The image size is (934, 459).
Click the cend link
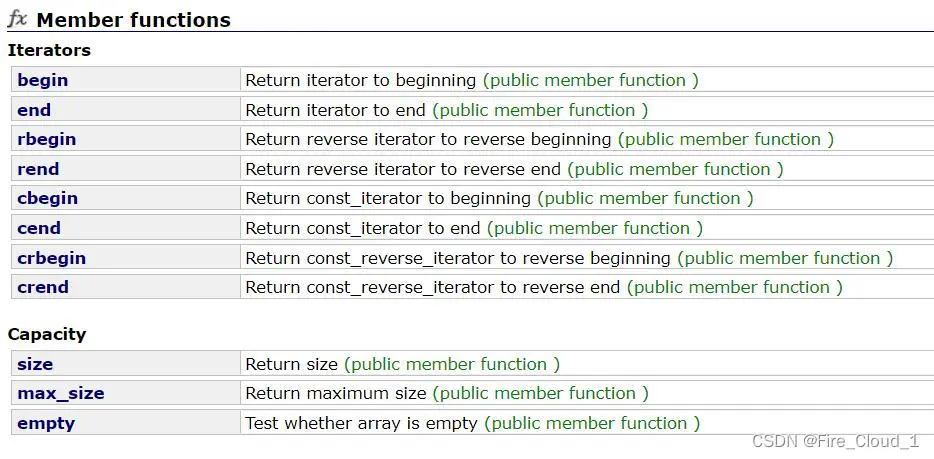(x=39, y=228)
